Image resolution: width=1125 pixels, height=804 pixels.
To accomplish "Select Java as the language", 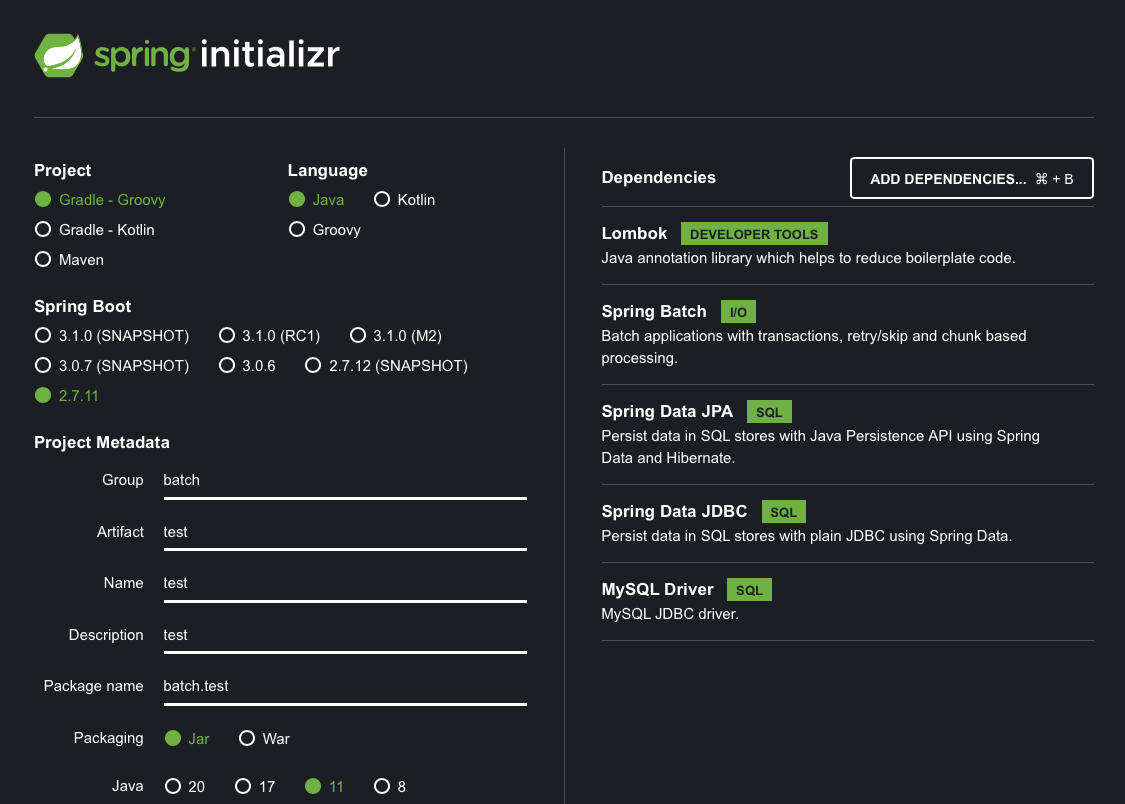I will 316,199.
